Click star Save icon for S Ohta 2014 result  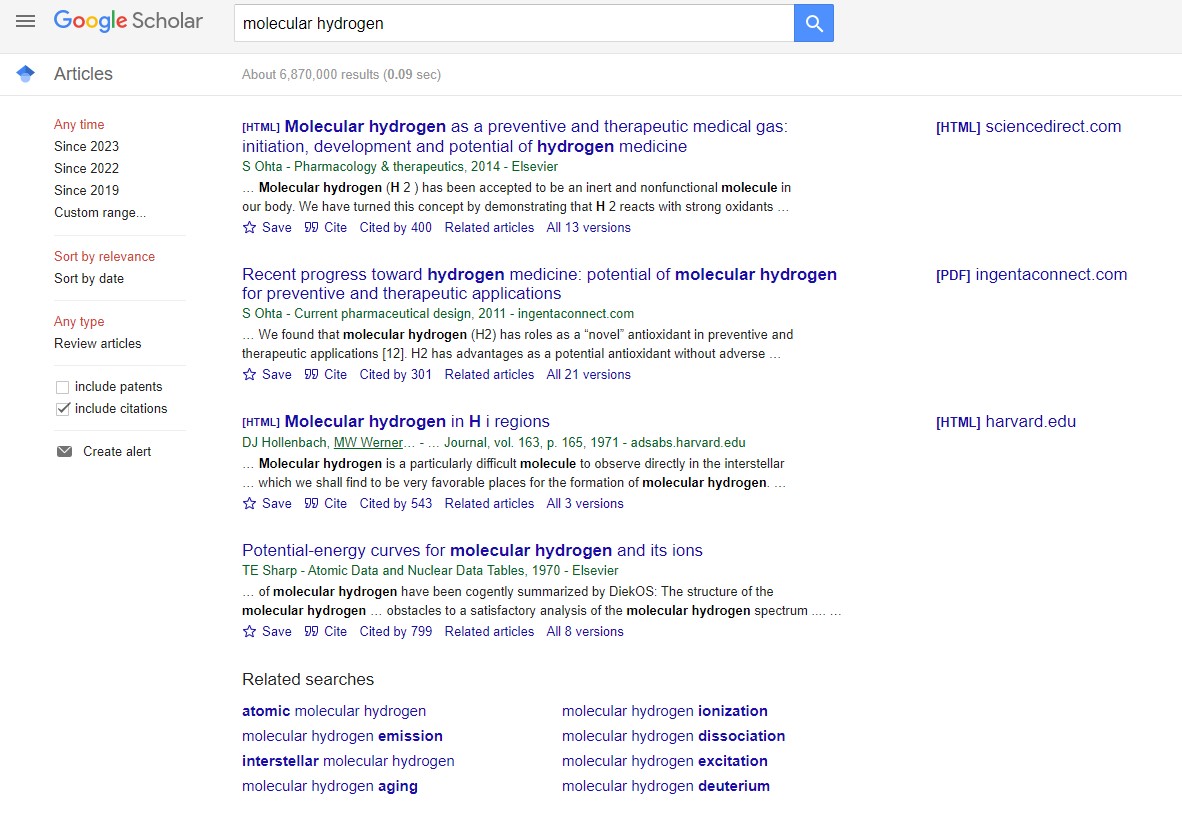[x=250, y=228]
